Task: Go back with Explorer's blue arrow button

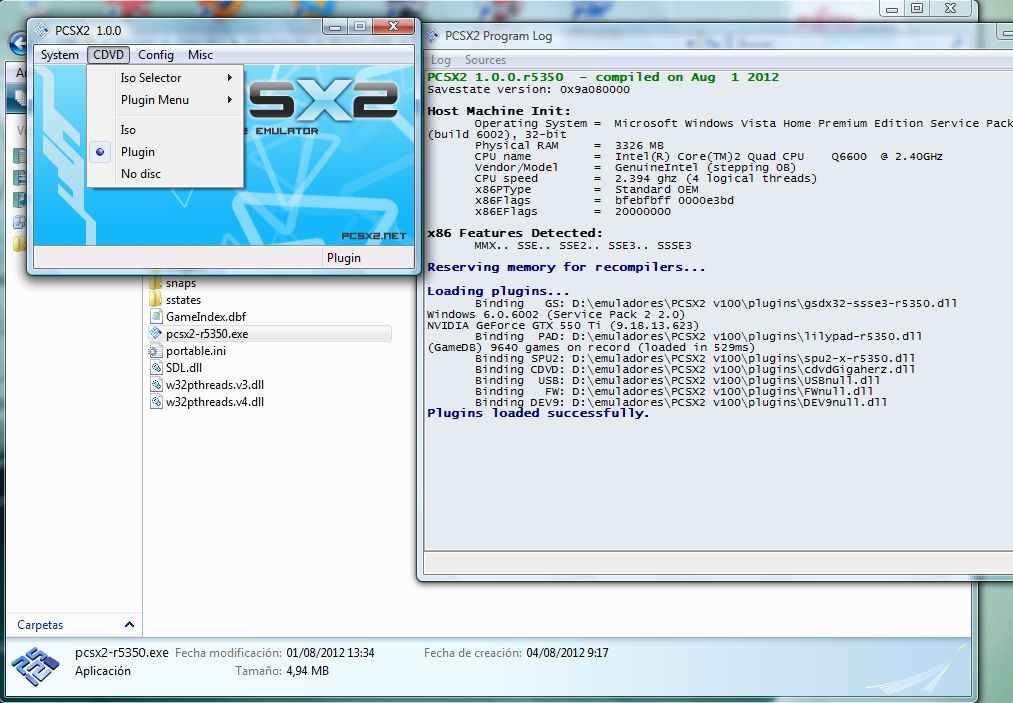Action: click(x=17, y=44)
